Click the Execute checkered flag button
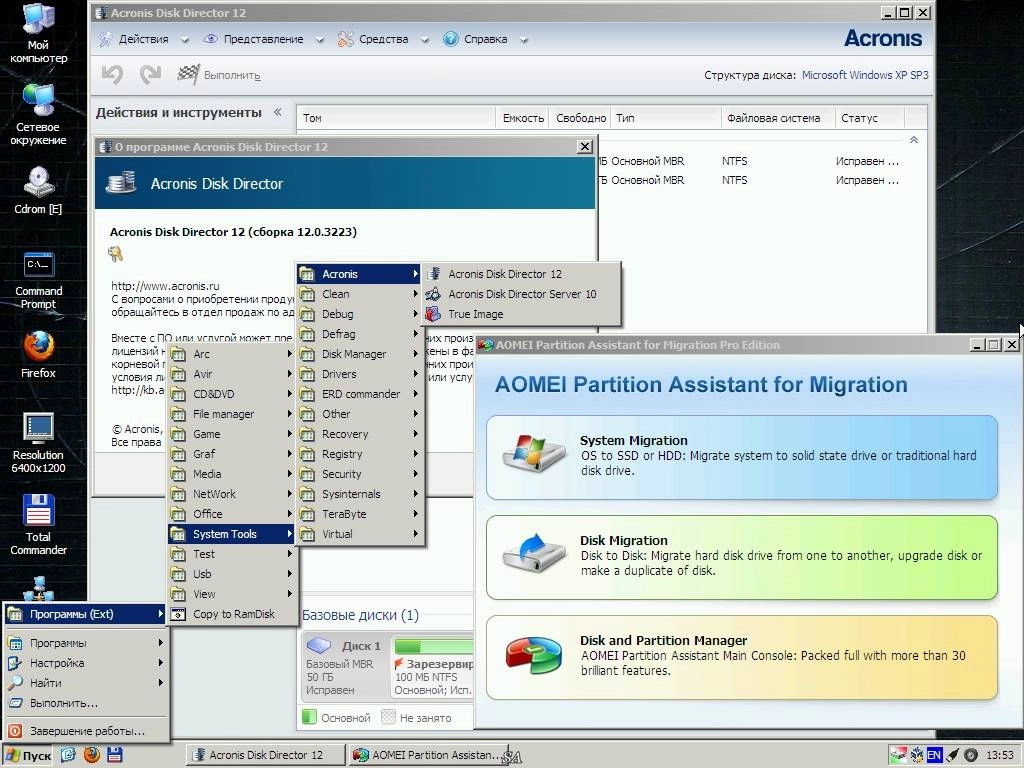Screen dimensions: 1024x768 click(219, 75)
